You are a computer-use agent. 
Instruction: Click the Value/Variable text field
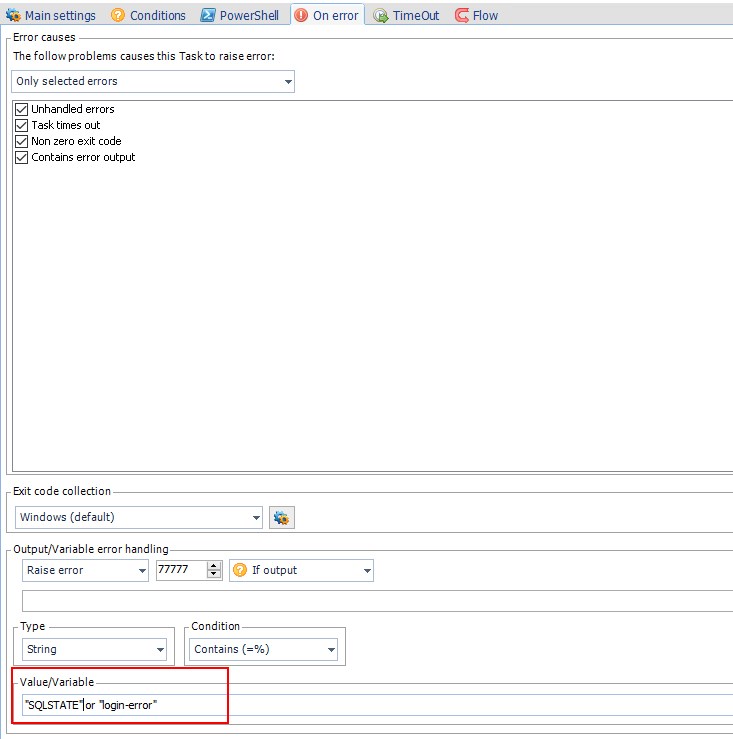coord(400,705)
